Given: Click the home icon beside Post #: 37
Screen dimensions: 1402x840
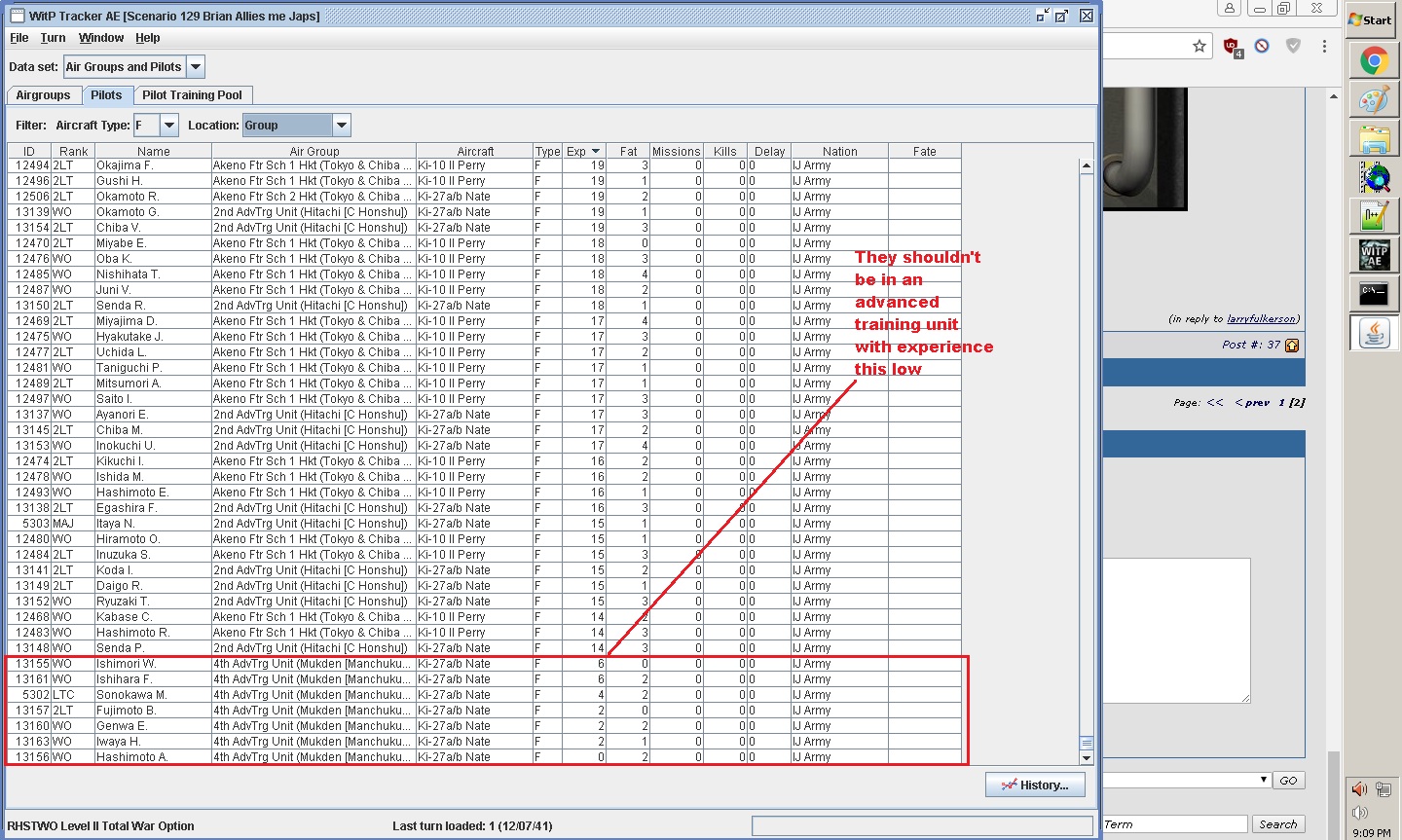Looking at the screenshot, I should click(1292, 346).
